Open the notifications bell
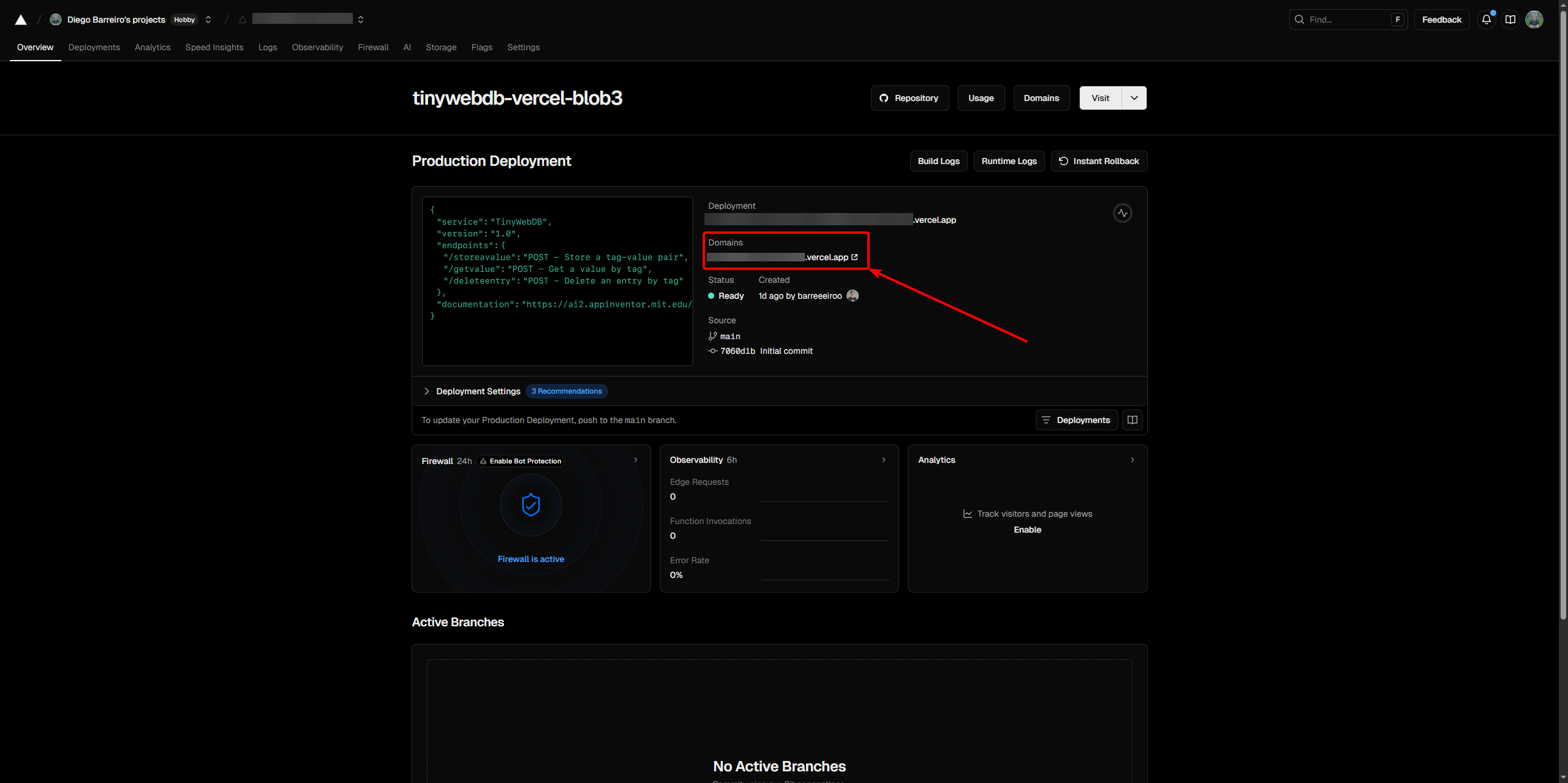 [x=1486, y=20]
